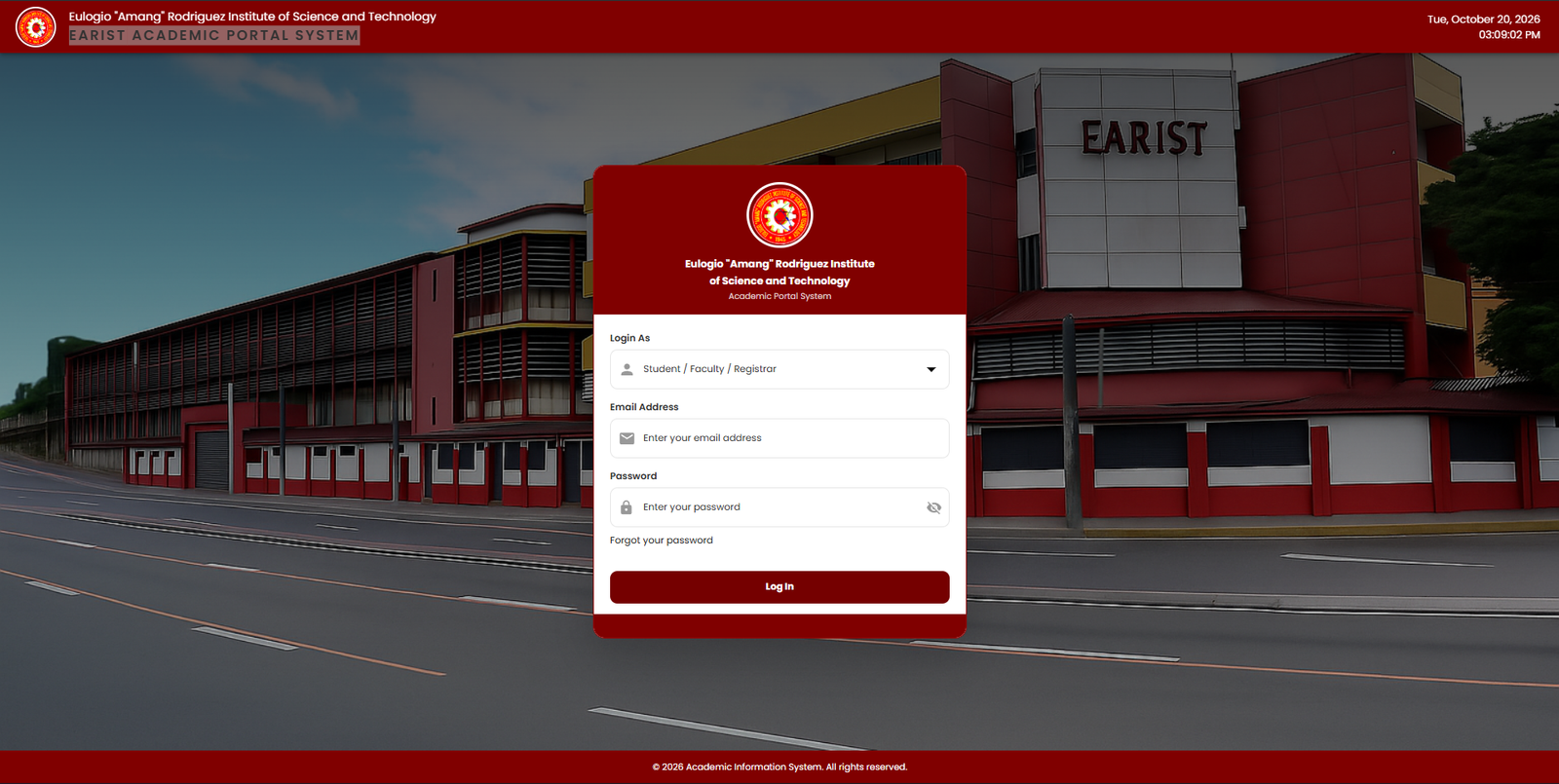This screenshot has height=784, width=1559.
Task: Click the clock time 03:09:02 PM
Action: [1509, 35]
